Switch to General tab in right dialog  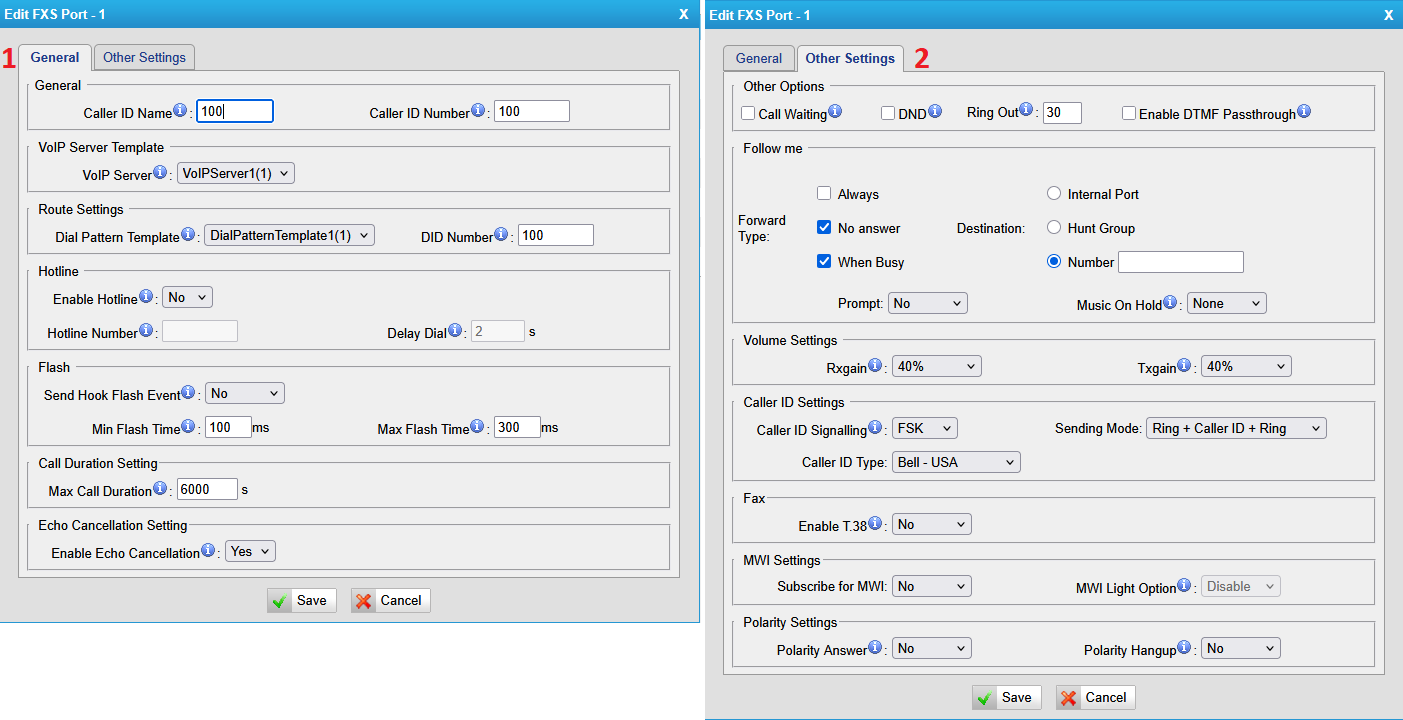[759, 59]
